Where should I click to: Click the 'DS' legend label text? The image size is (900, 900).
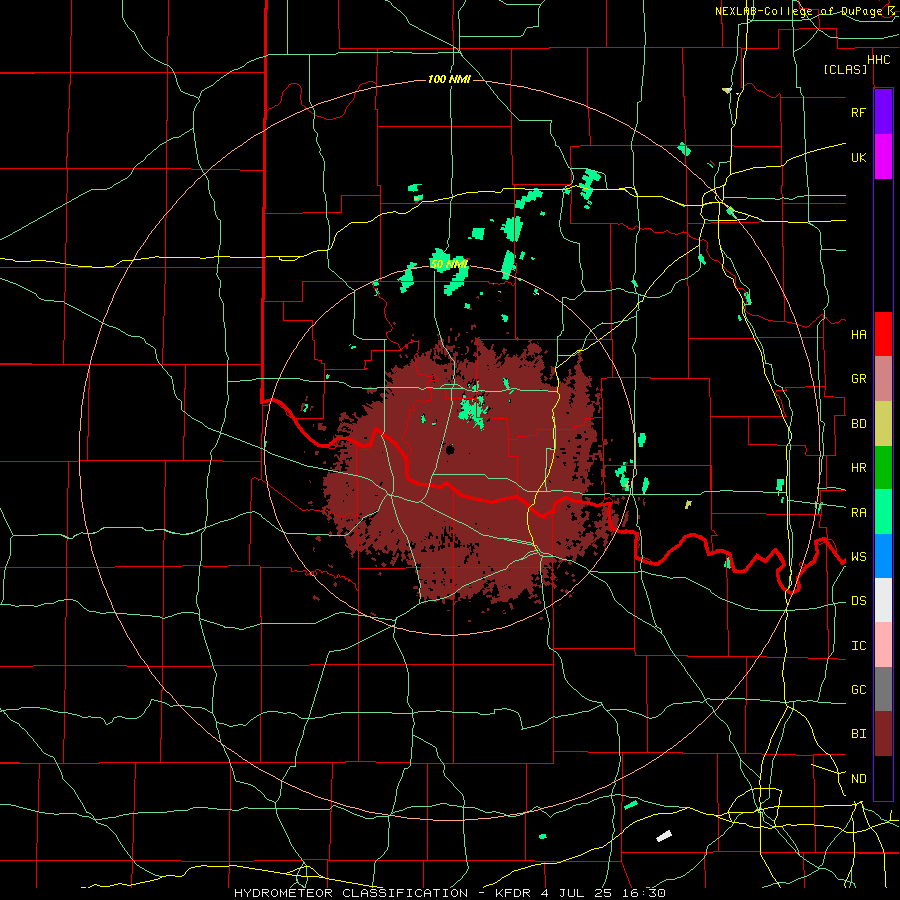858,600
